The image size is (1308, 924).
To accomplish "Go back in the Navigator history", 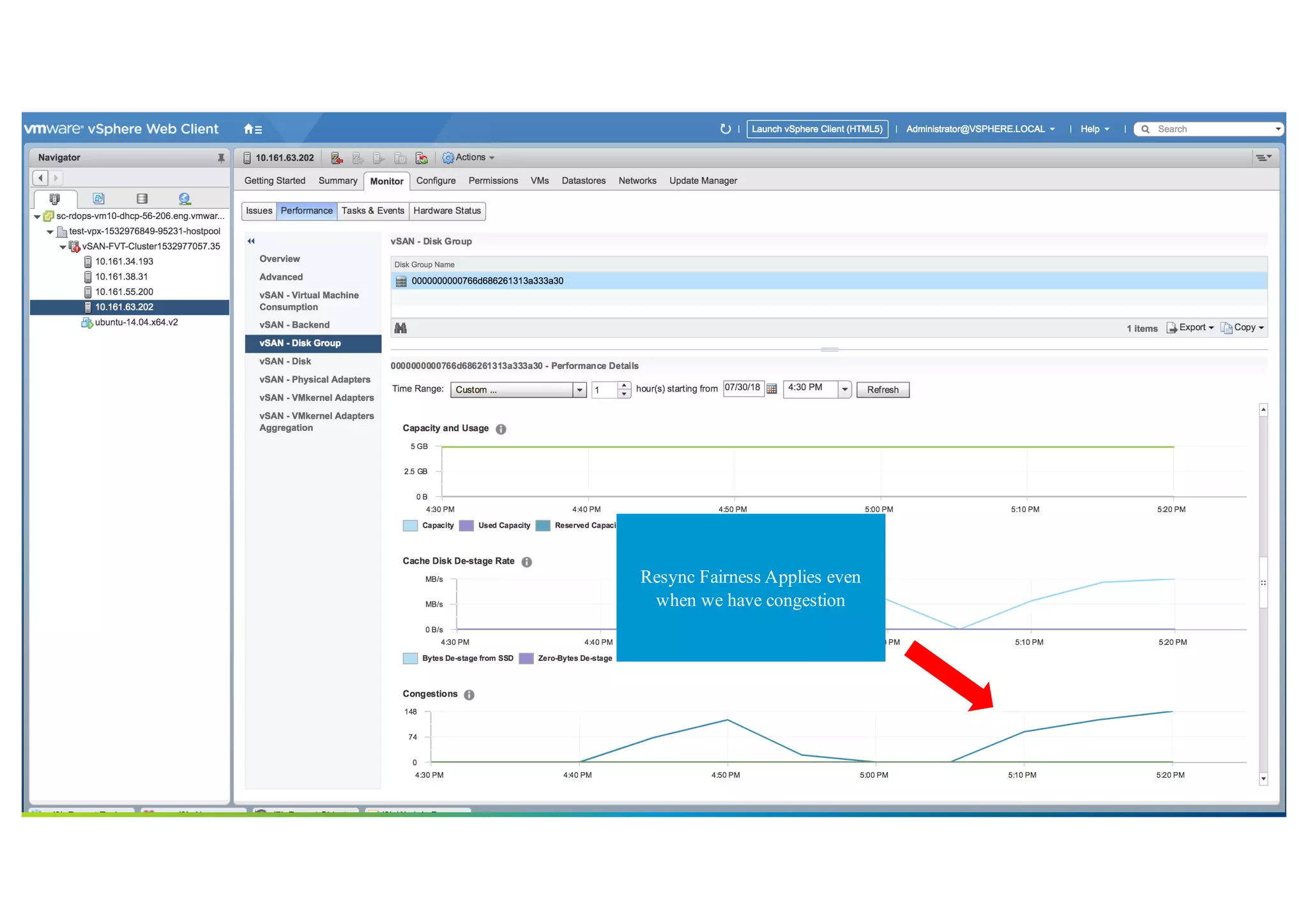I will click(x=41, y=178).
